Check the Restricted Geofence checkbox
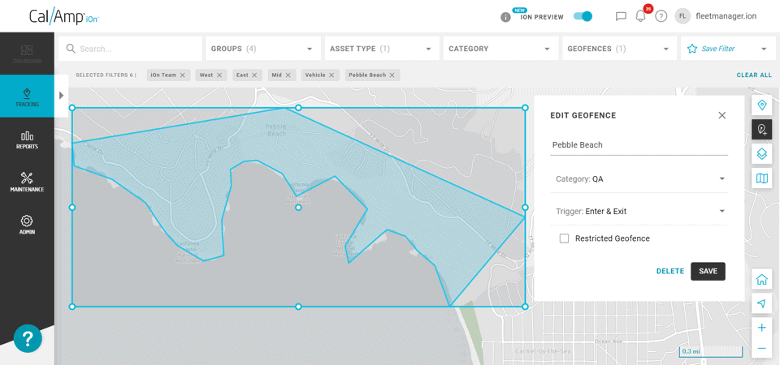The image size is (780, 365). [x=564, y=238]
